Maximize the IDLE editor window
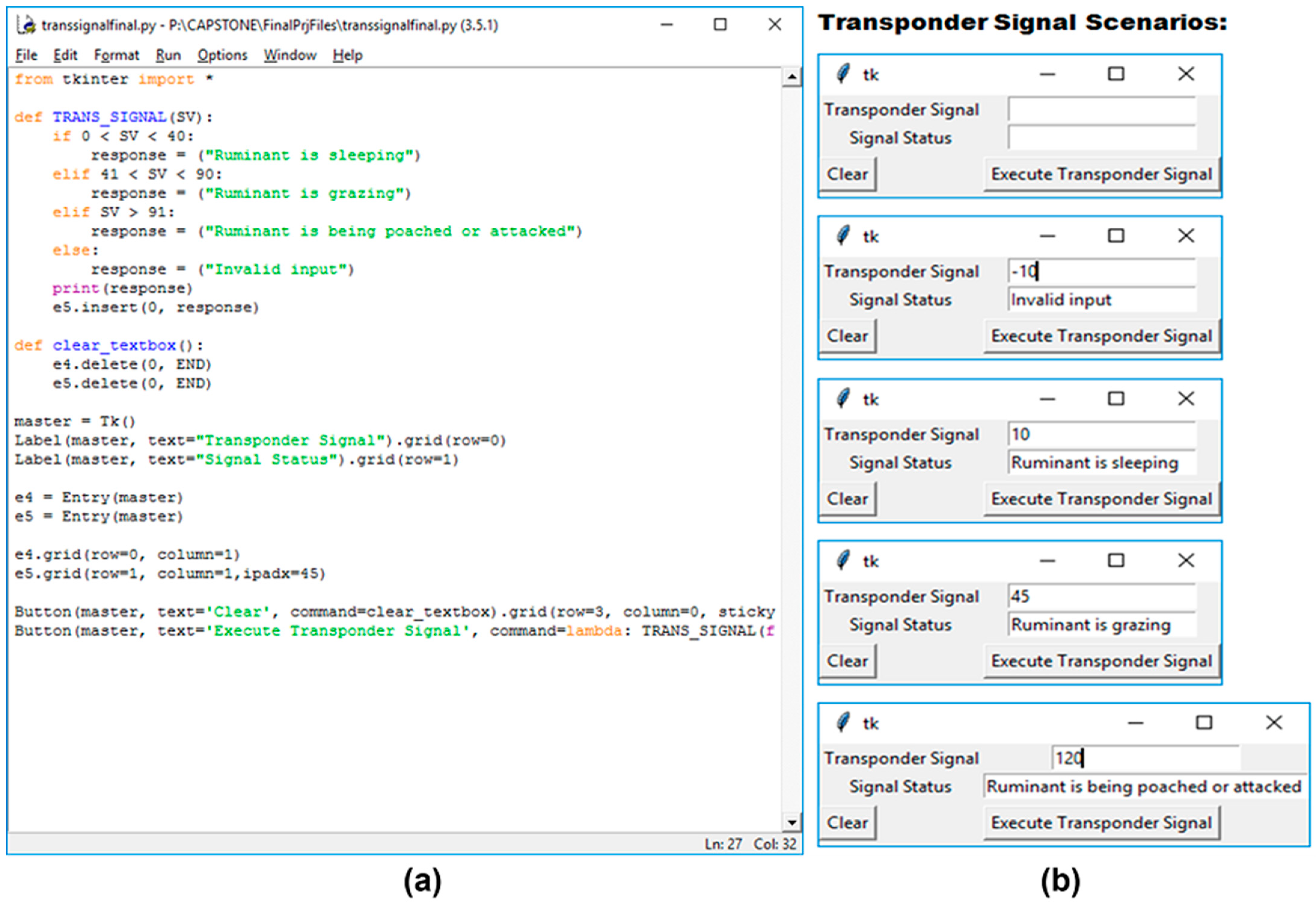This screenshot has width=1316, height=902. 720,24
